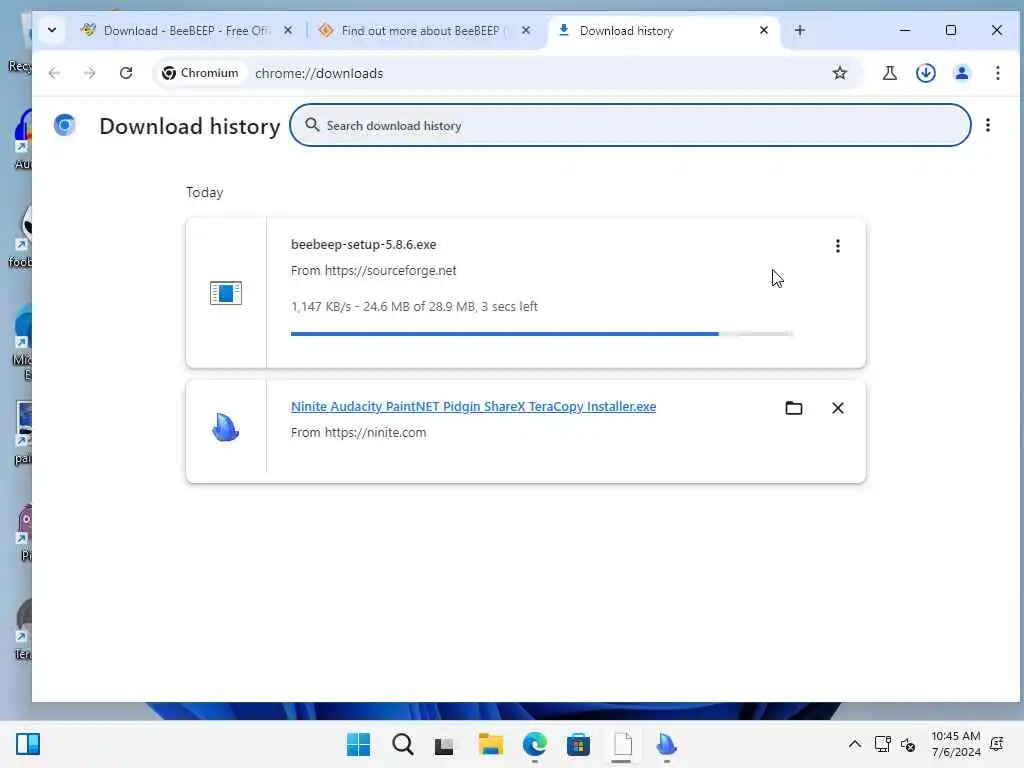1024x768 pixels.
Task: Open the Ninite app on the taskbar
Action: [666, 744]
